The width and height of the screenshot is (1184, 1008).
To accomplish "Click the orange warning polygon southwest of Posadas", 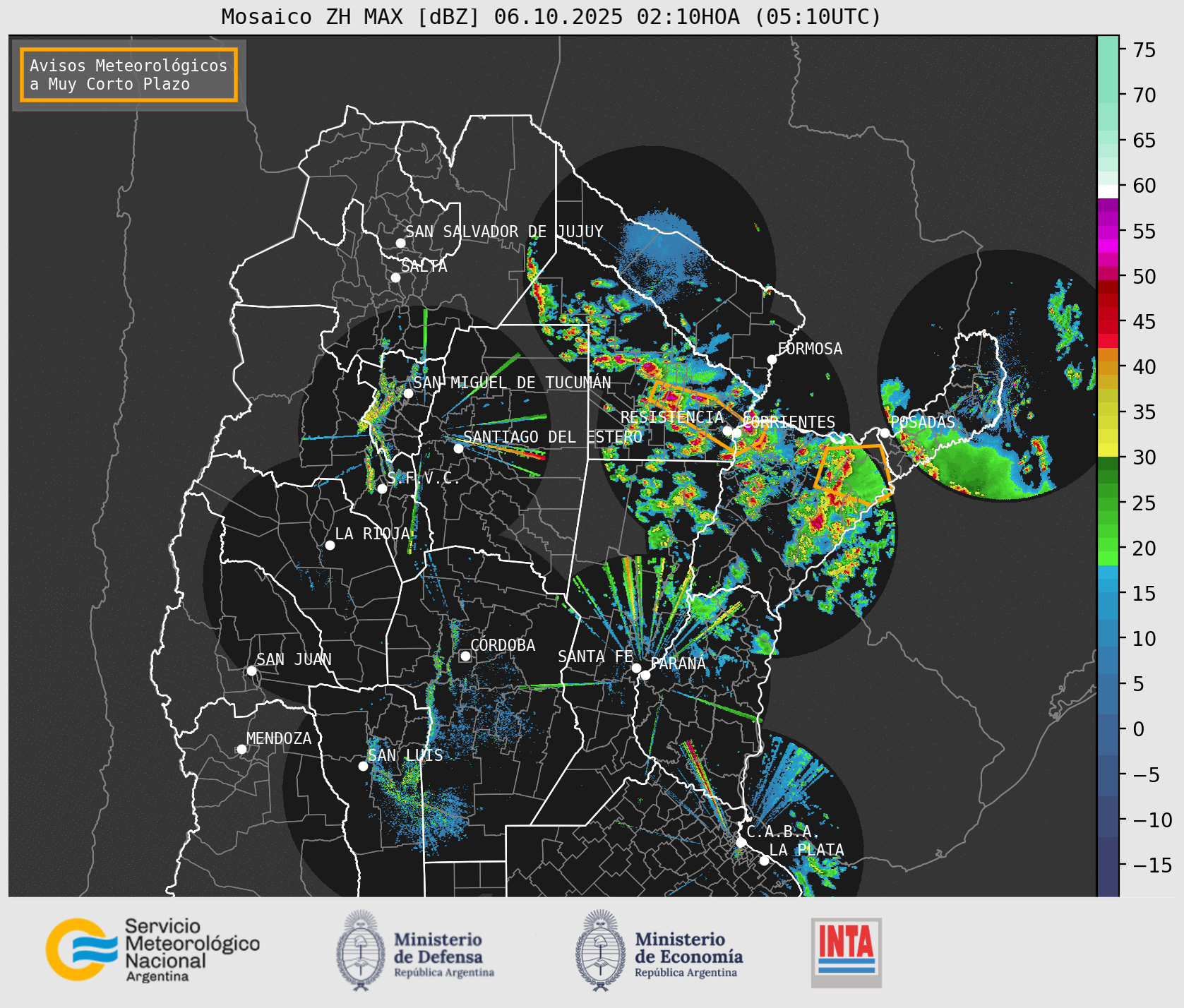I will 853,475.
